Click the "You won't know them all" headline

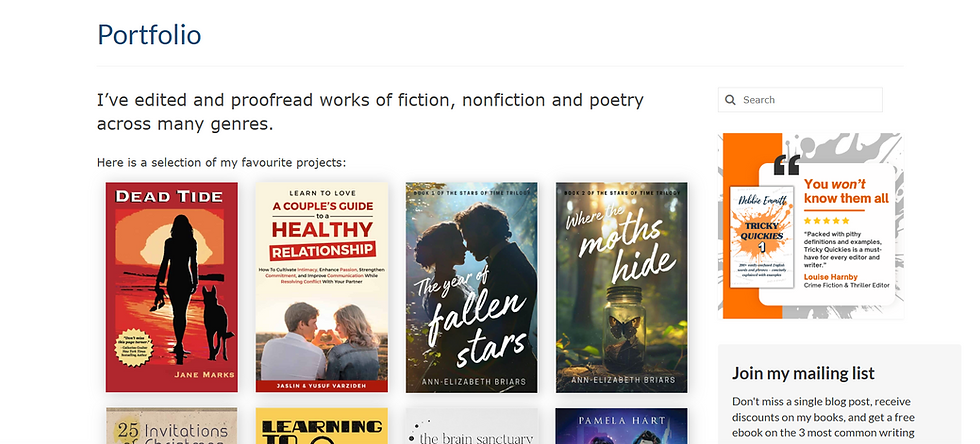[x=846, y=191]
